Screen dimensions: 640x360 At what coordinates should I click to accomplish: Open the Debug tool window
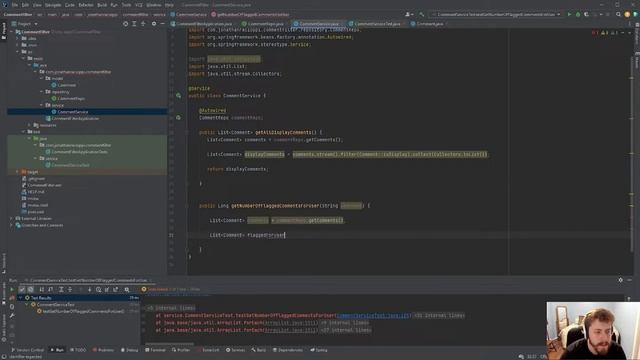[x=129, y=350]
